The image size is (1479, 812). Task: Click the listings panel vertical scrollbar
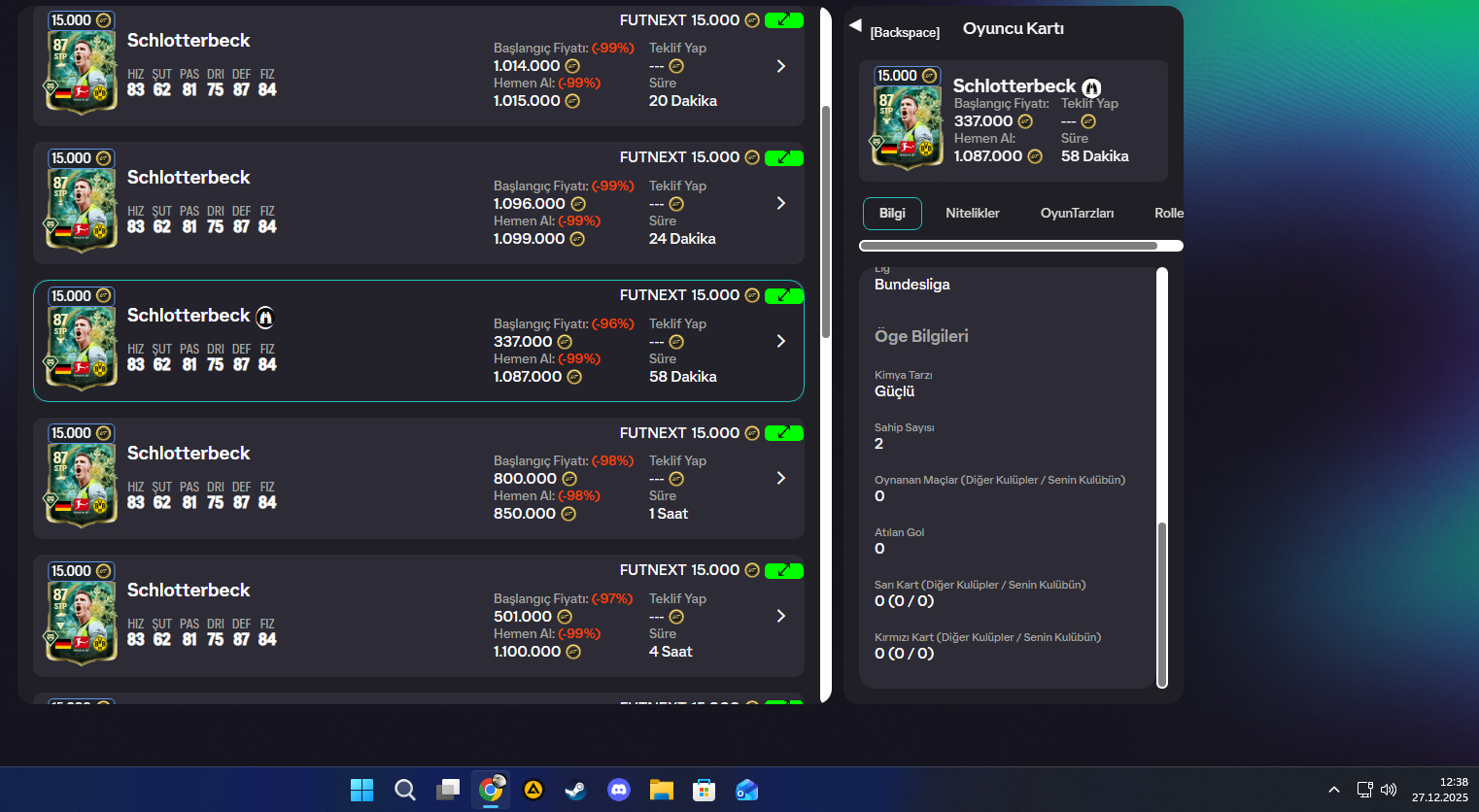click(826, 221)
